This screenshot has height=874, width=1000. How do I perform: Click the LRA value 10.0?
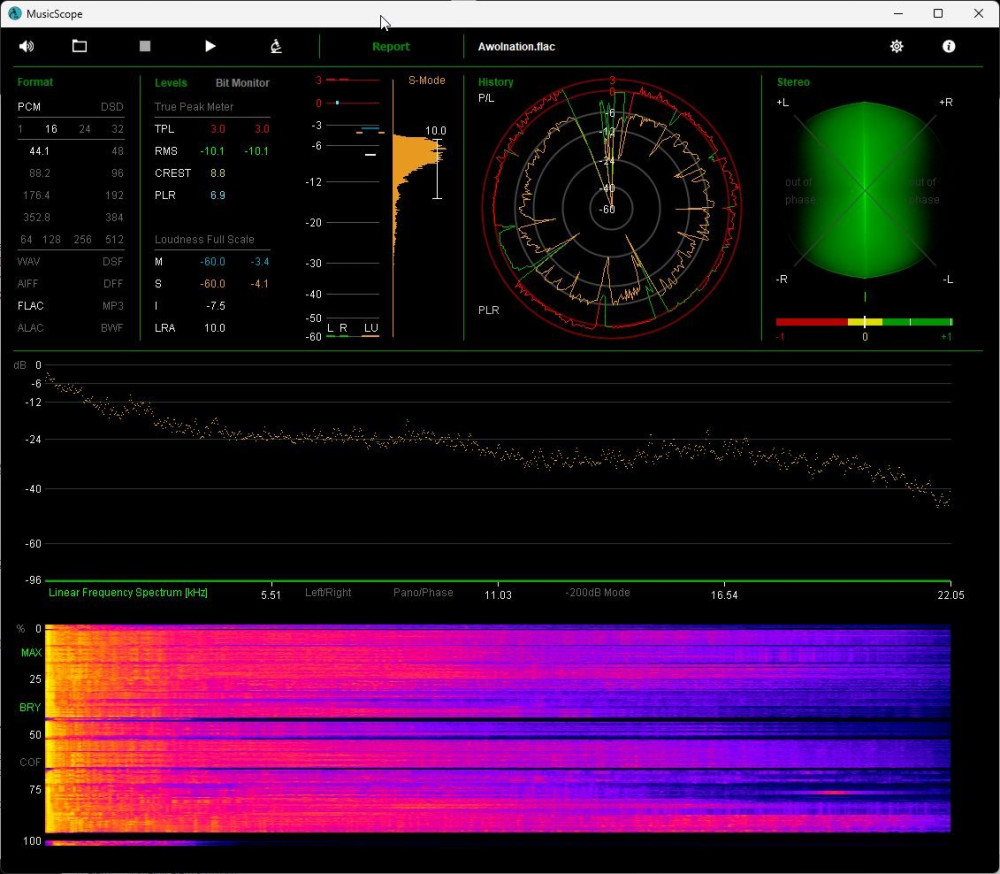[x=215, y=328]
